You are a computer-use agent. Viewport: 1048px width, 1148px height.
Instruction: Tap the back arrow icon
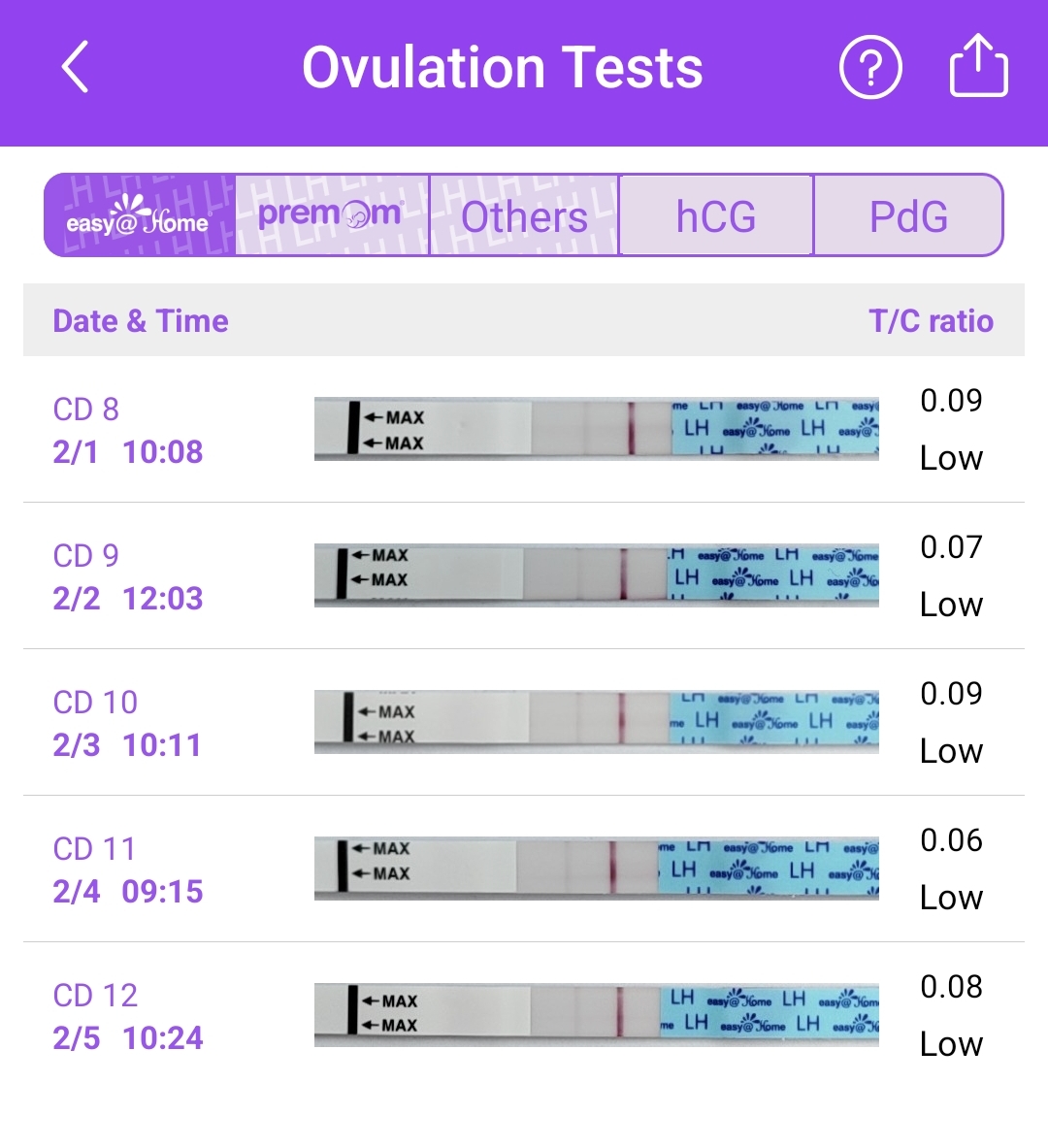pos(76,67)
